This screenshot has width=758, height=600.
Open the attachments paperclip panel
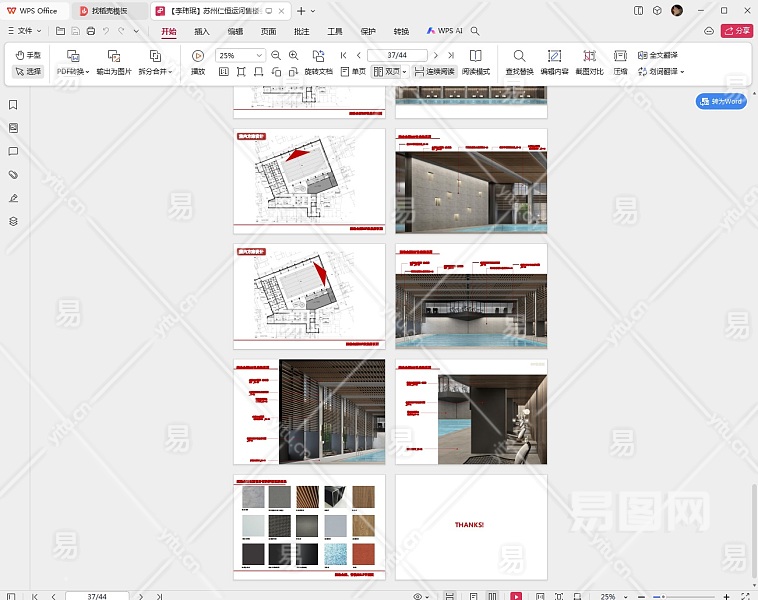[x=13, y=175]
